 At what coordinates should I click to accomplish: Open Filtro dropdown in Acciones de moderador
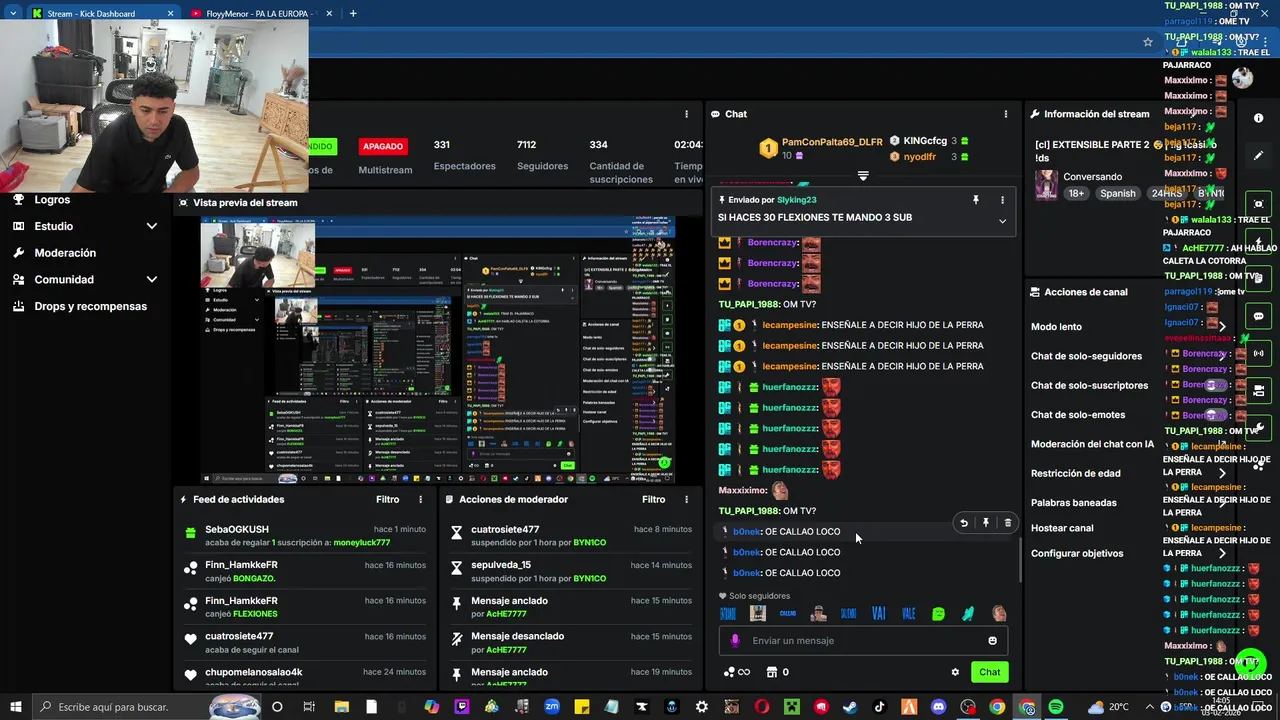point(654,499)
